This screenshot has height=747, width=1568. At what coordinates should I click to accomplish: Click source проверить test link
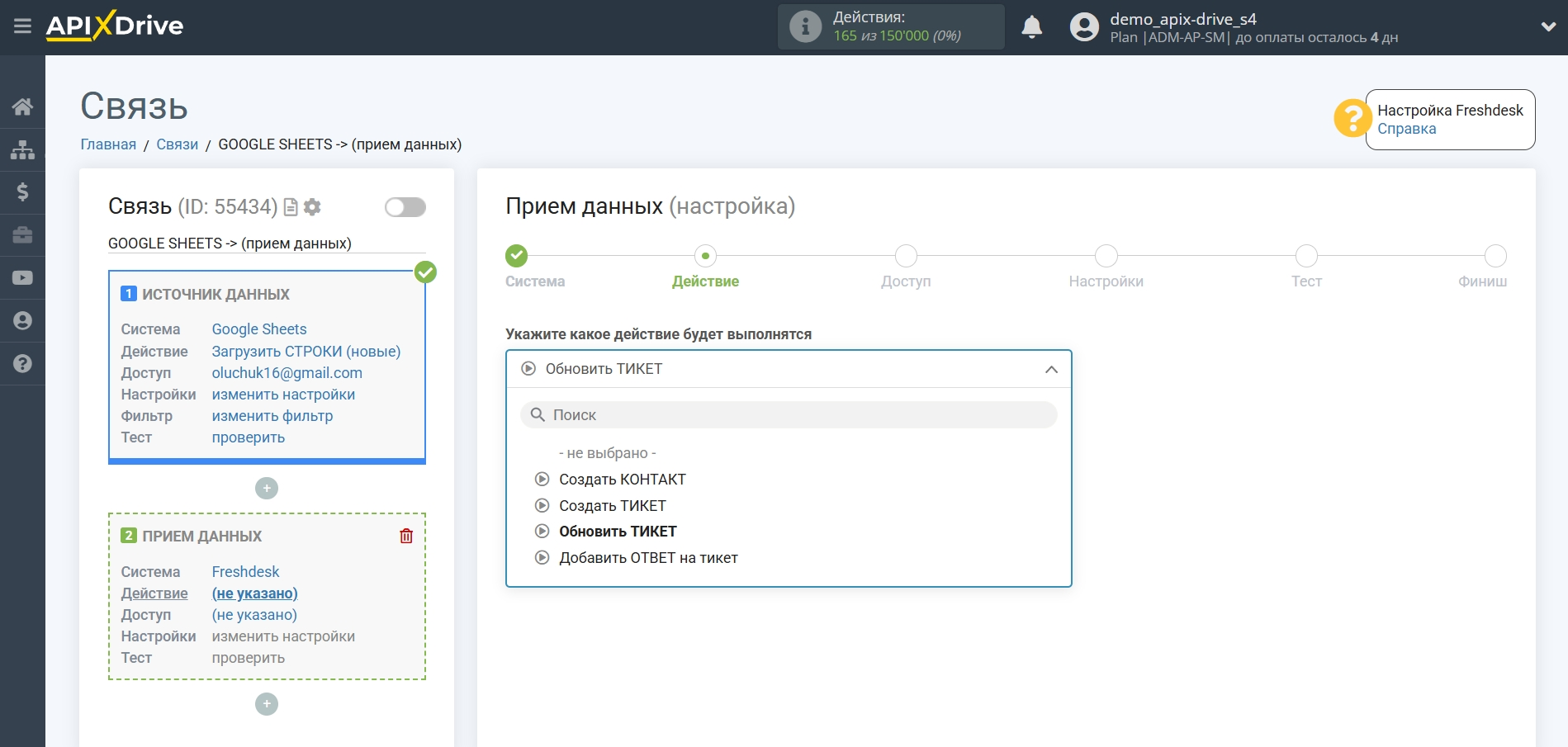(249, 437)
